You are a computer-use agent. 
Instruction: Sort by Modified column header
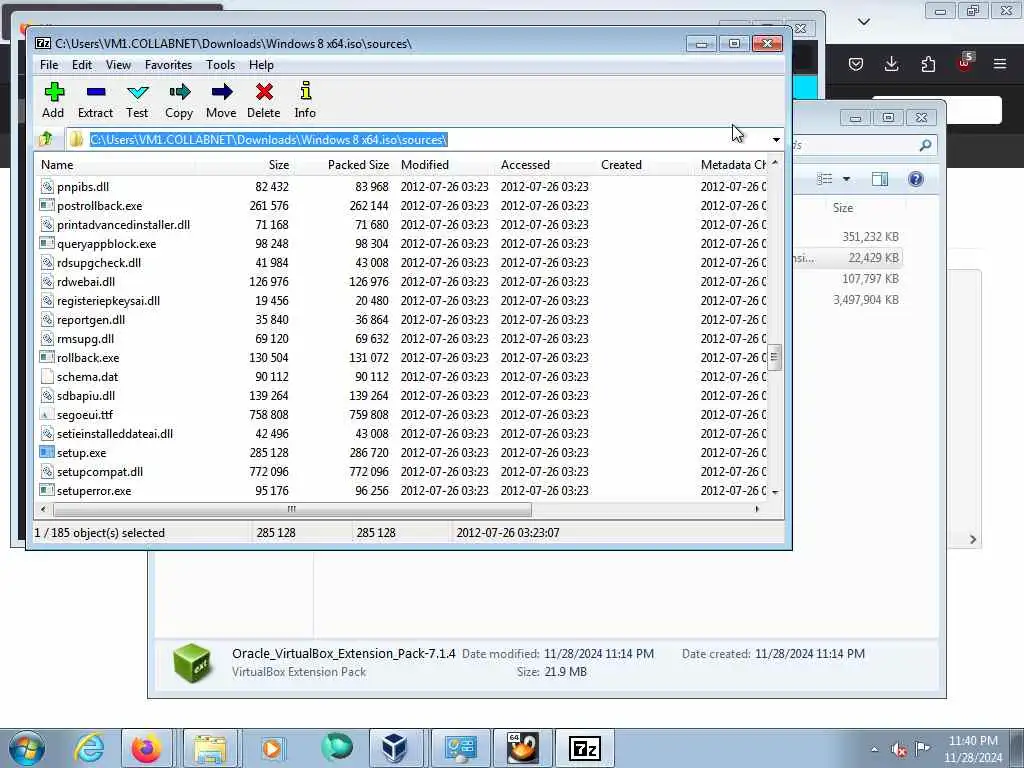445,165
